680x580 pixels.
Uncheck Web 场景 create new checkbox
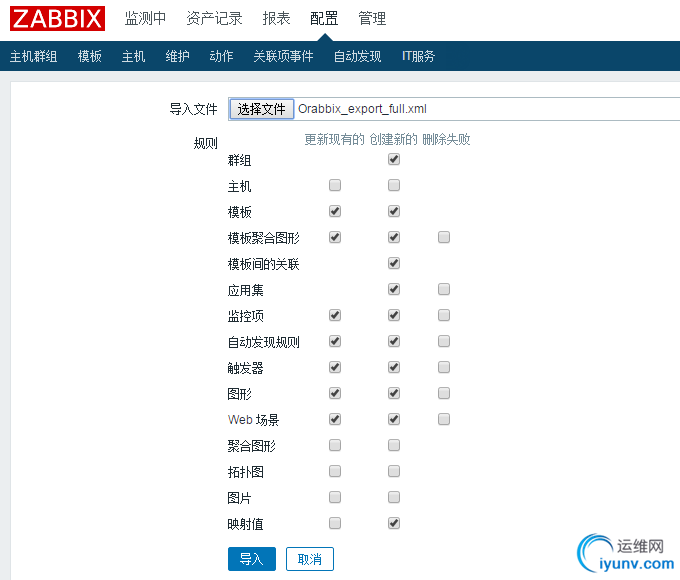tap(394, 419)
